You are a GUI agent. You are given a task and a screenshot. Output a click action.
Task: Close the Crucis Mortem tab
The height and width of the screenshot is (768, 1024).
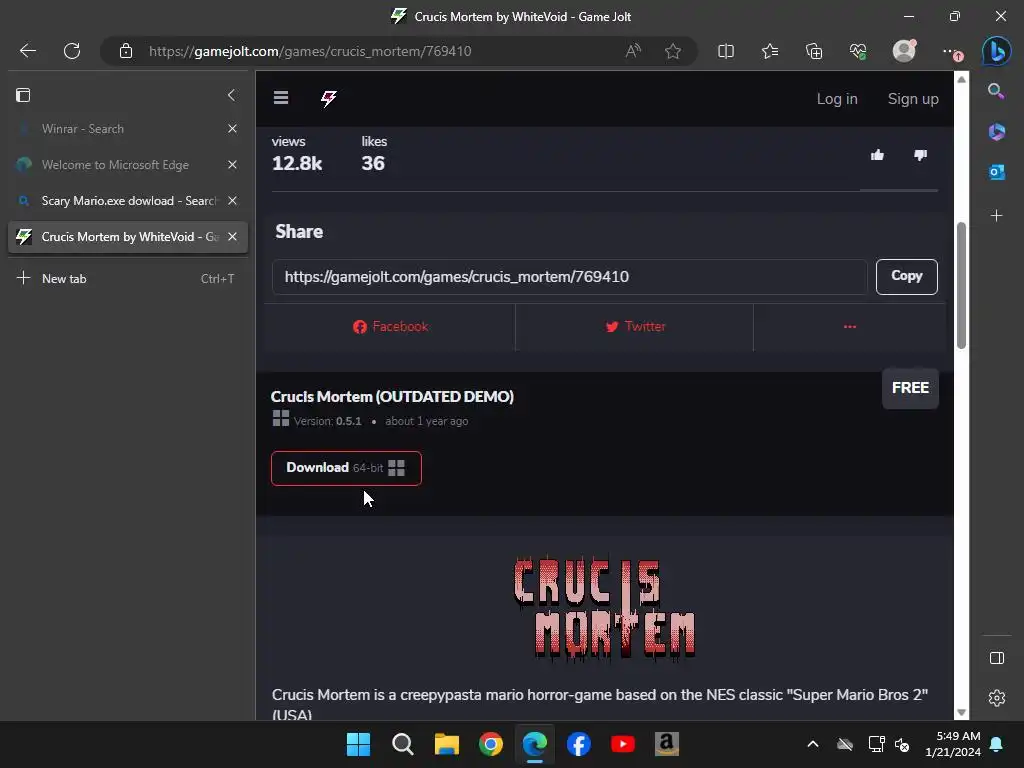click(x=232, y=236)
